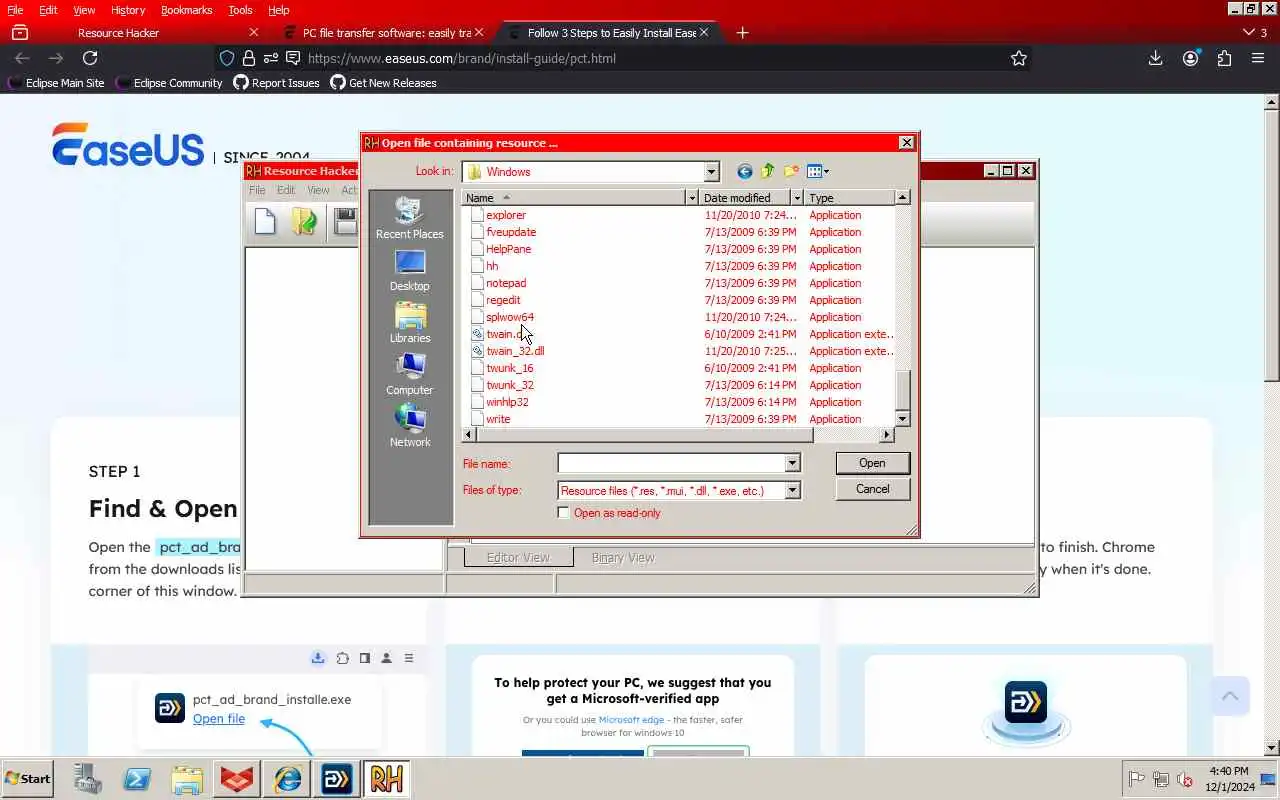Screen dimensions: 1280x800
Task: Open Server Manager from the taskbar
Action: point(88,779)
